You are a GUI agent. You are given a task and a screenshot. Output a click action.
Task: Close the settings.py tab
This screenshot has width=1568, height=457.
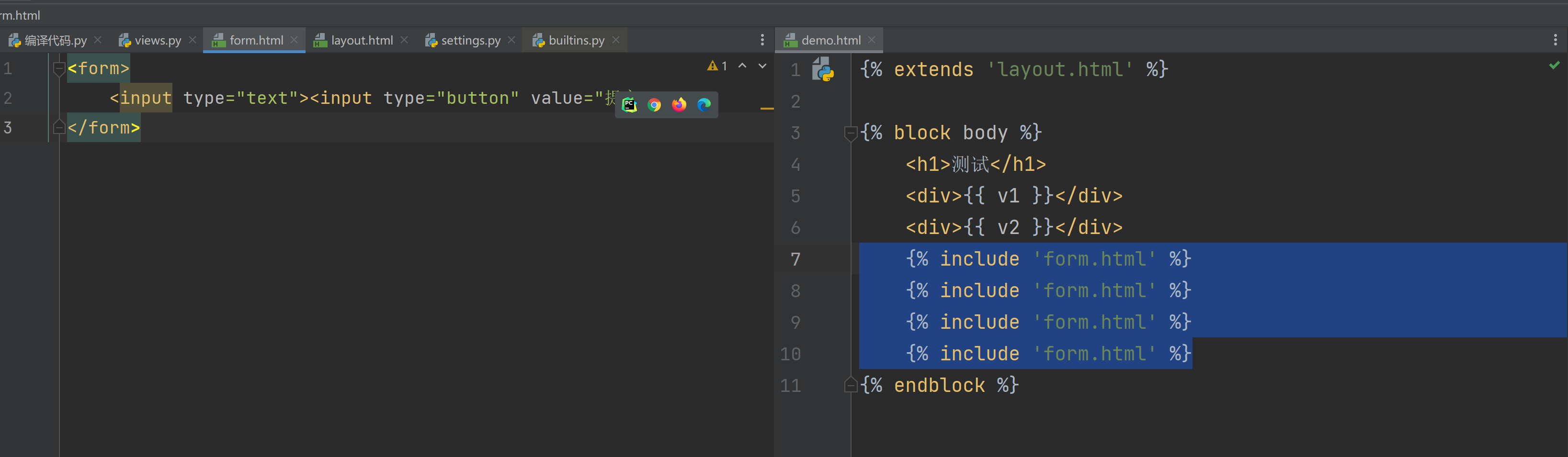pos(511,40)
